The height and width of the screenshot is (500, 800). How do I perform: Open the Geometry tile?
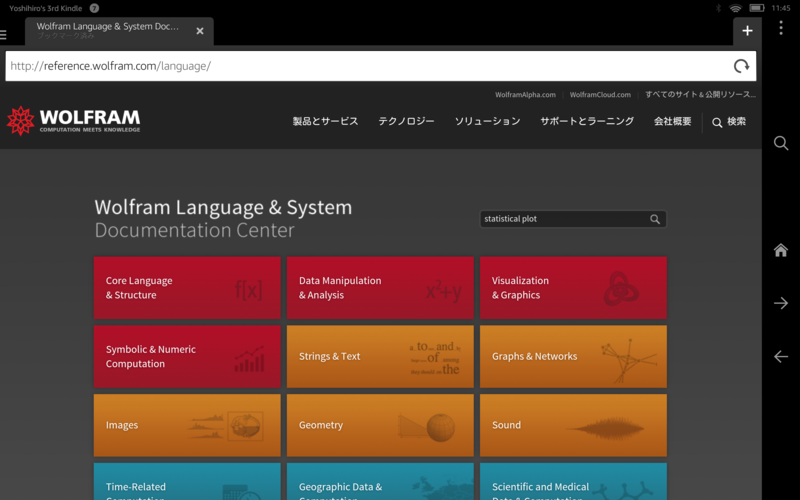click(x=380, y=425)
